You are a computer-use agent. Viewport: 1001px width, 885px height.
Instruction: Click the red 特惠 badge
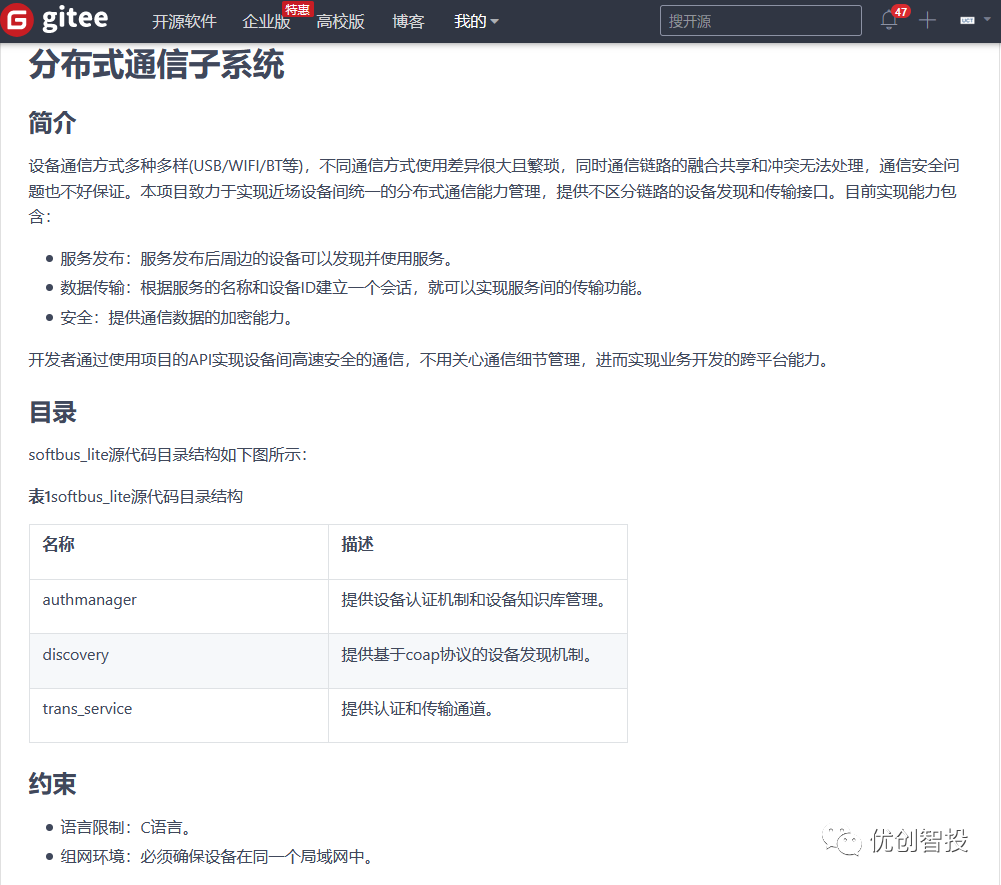click(297, 9)
